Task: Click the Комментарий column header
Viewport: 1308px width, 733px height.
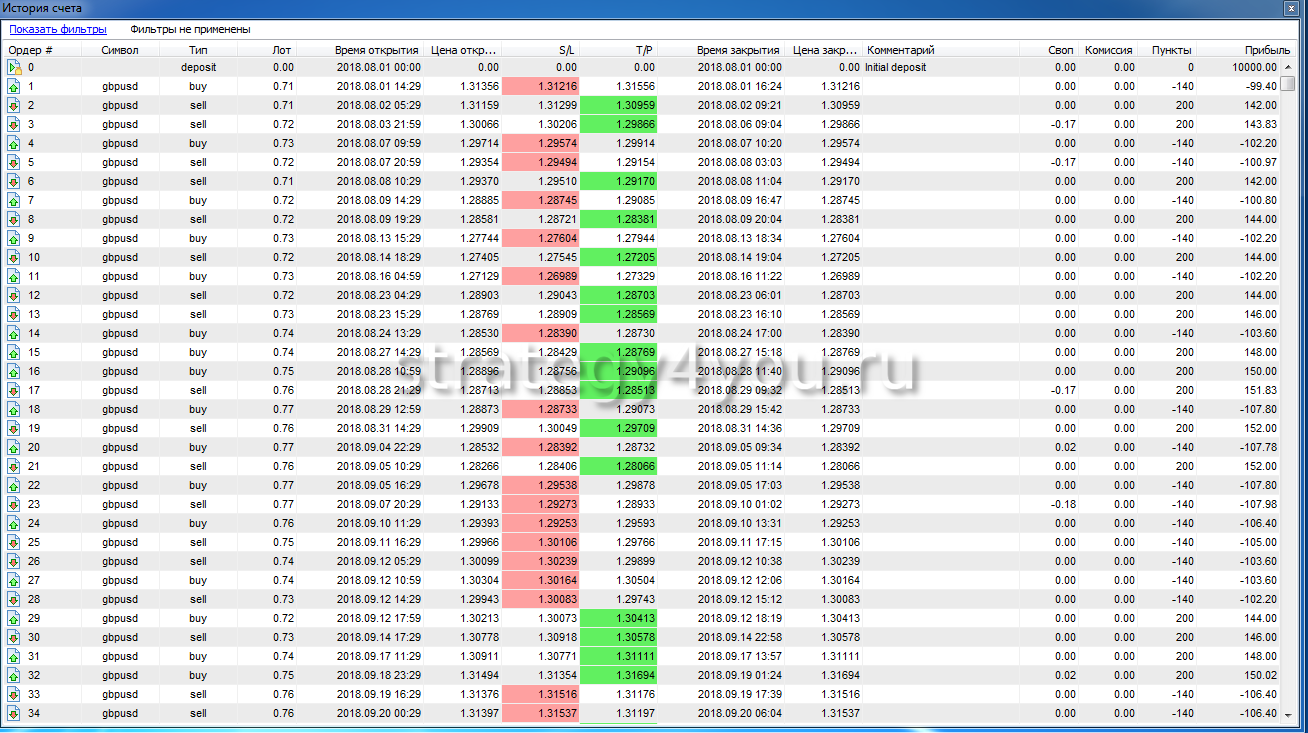Action: (900, 49)
